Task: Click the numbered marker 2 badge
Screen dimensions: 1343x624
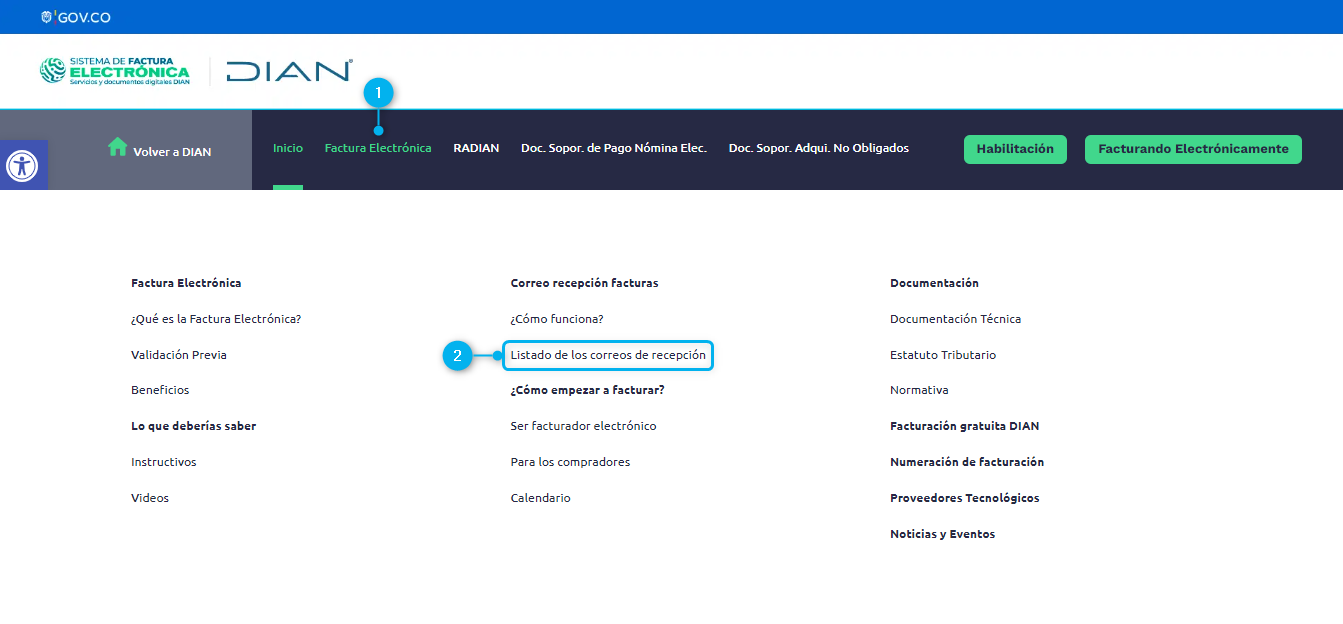Action: point(457,355)
